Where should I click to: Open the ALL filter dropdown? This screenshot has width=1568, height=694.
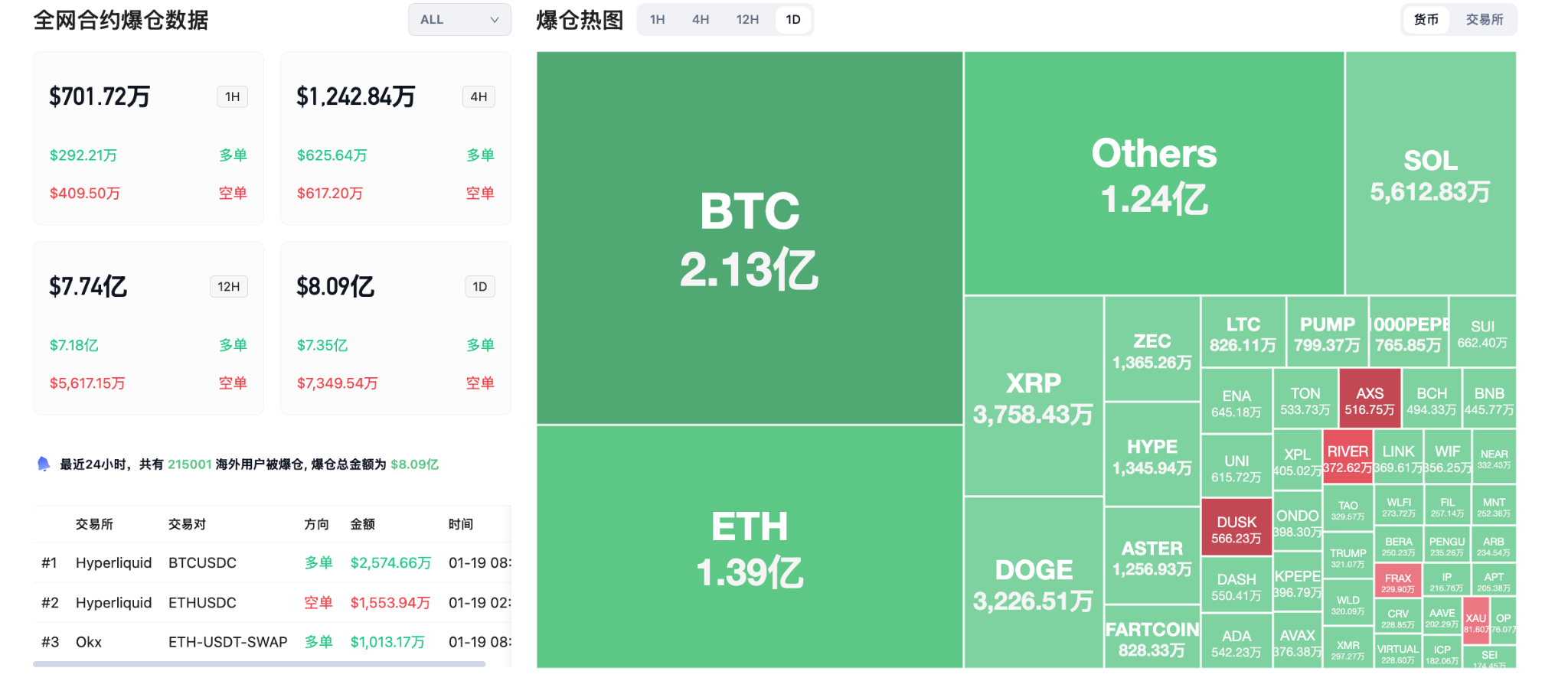click(x=459, y=20)
